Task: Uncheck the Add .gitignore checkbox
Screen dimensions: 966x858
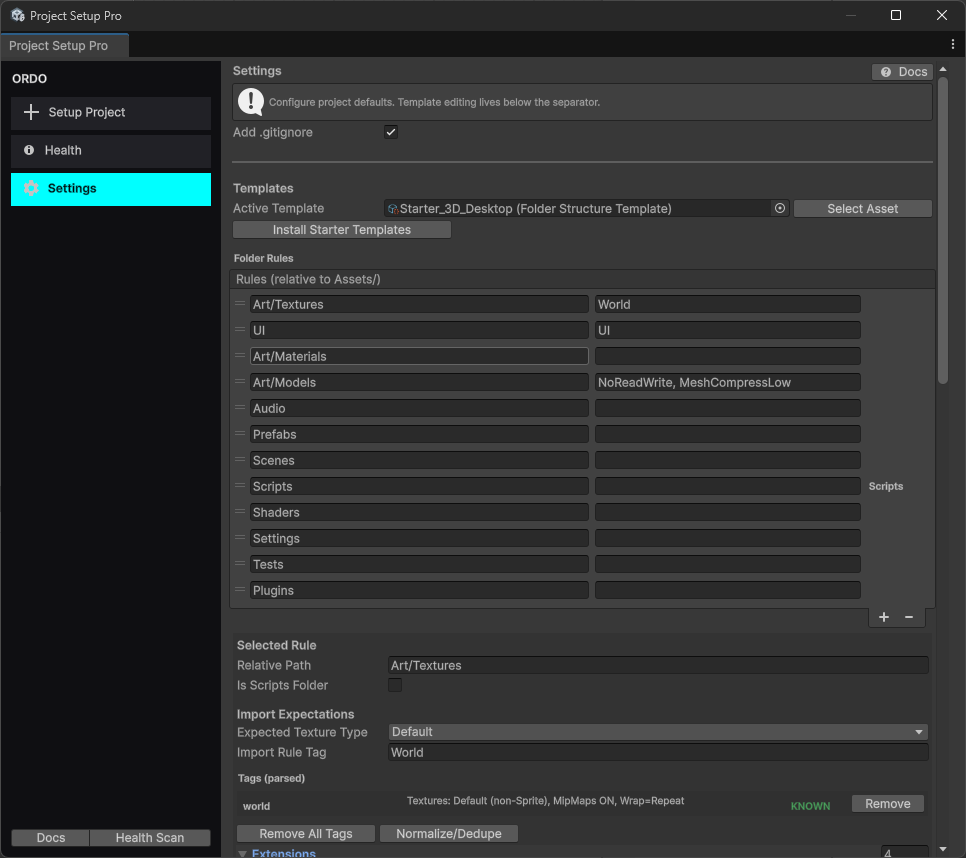Action: (x=391, y=132)
